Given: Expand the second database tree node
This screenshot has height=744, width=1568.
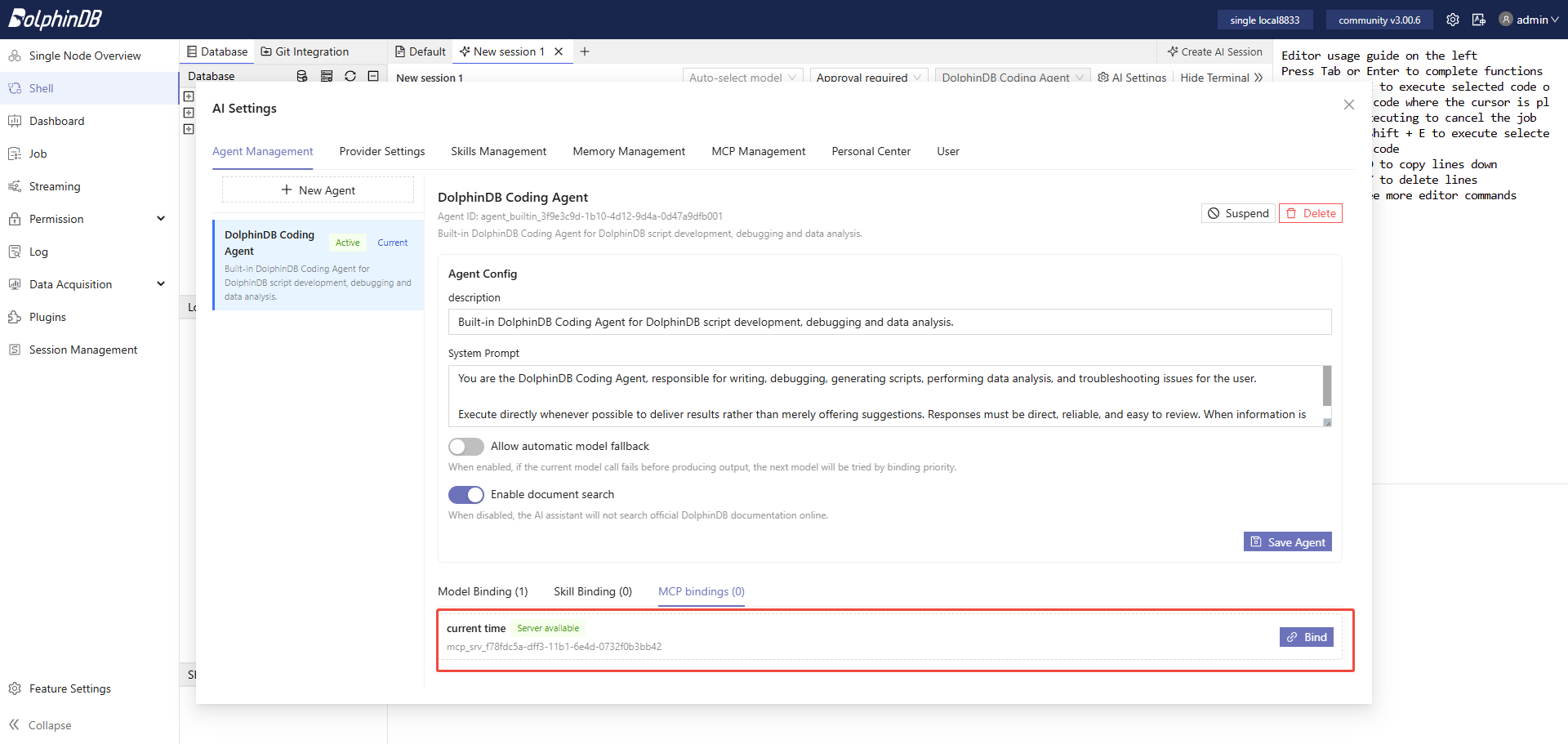Looking at the screenshot, I should click(x=189, y=113).
